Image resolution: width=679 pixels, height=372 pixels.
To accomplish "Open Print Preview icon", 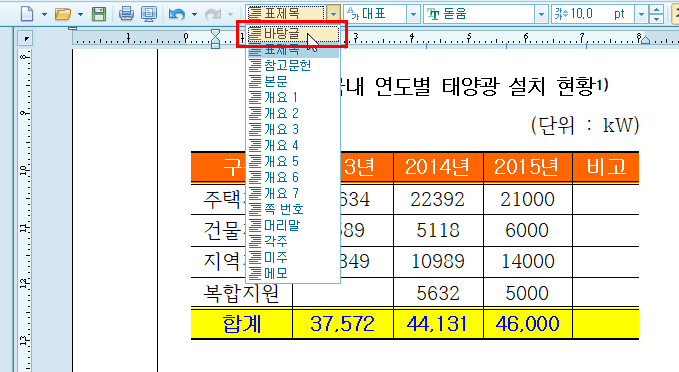I will click(x=149, y=14).
